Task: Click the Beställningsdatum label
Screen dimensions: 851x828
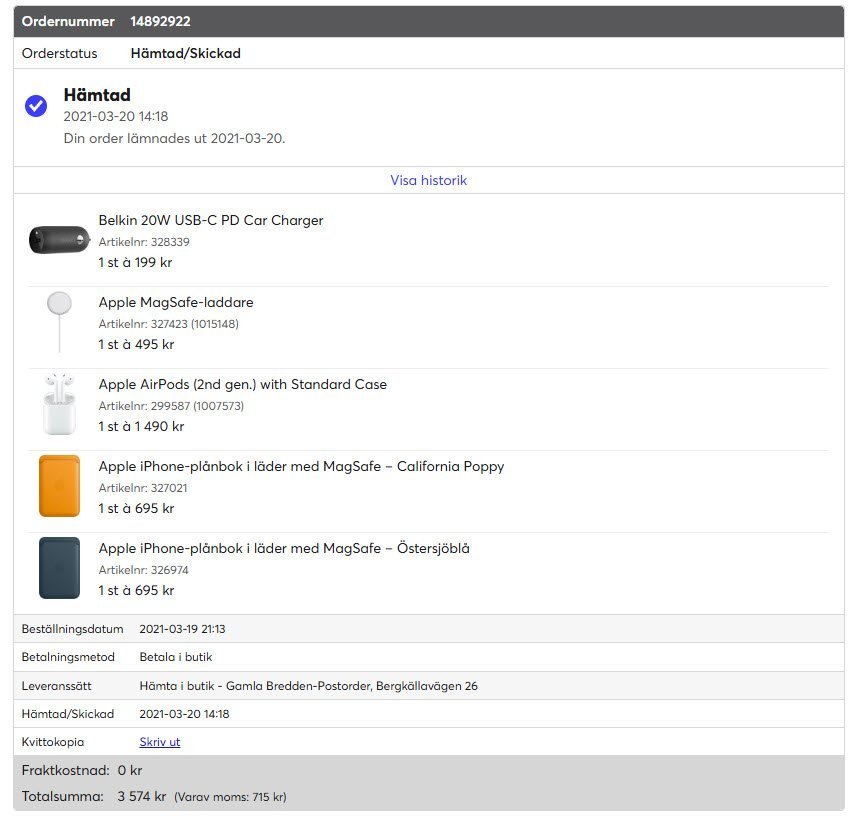Action: pyautogui.click(x=72, y=629)
